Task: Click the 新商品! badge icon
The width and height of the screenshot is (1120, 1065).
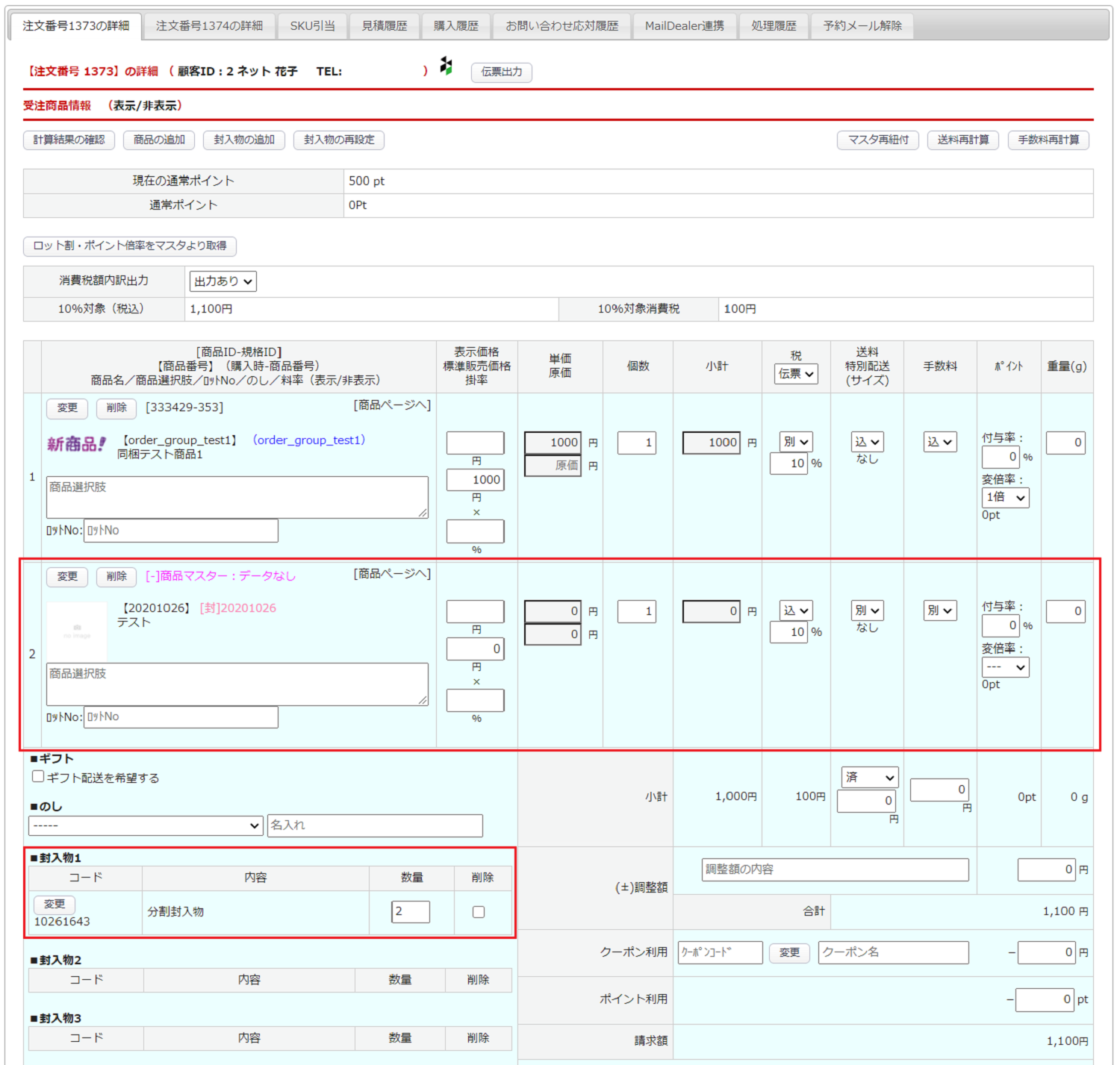Action: 76,445
